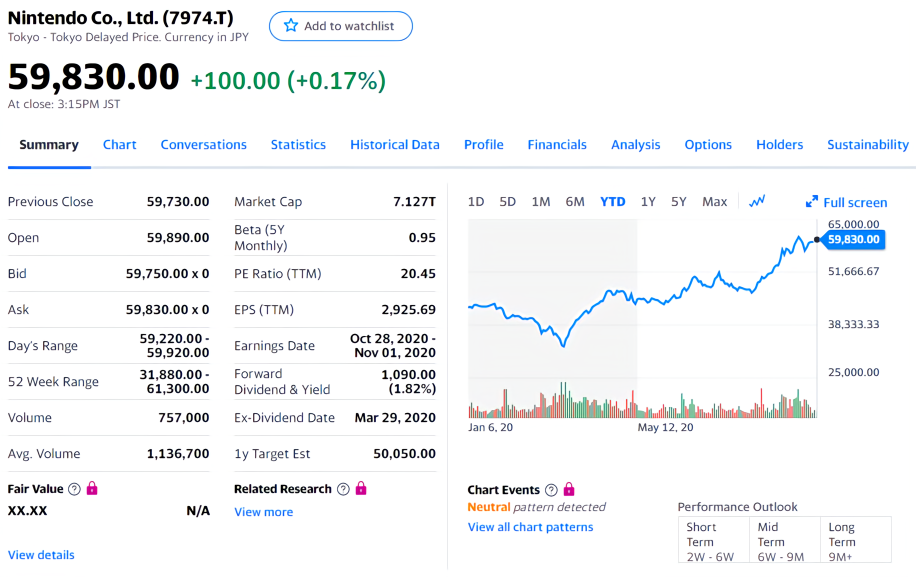Select the 1D chart range
Screen dimensions: 916x577
(476, 201)
